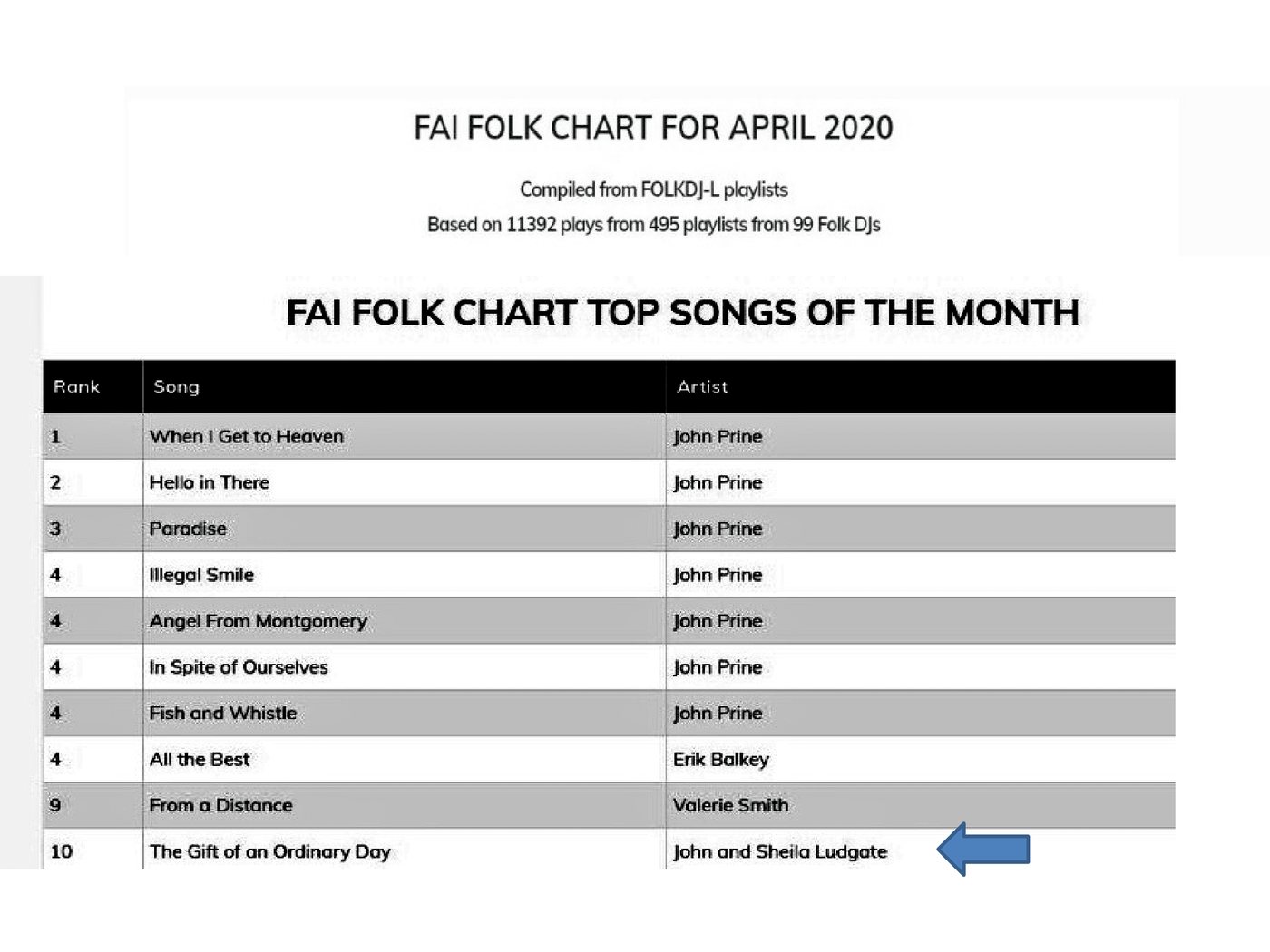Click the song In Spite of Ourselves
The image size is (1270, 952).
click(239, 667)
